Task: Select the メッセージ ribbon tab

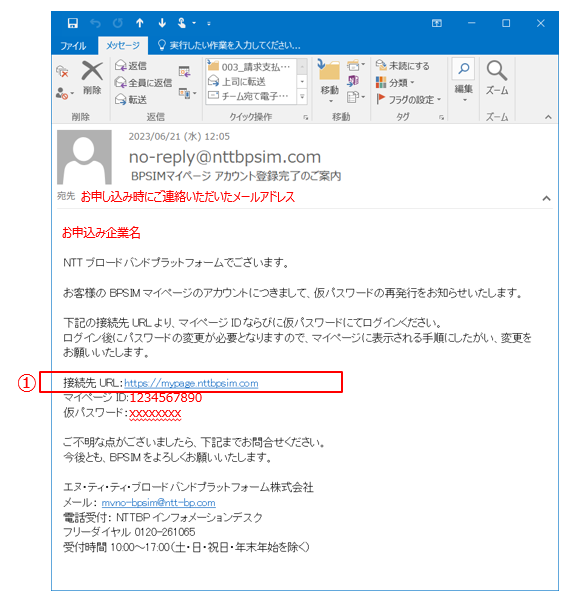Action: 123,45
